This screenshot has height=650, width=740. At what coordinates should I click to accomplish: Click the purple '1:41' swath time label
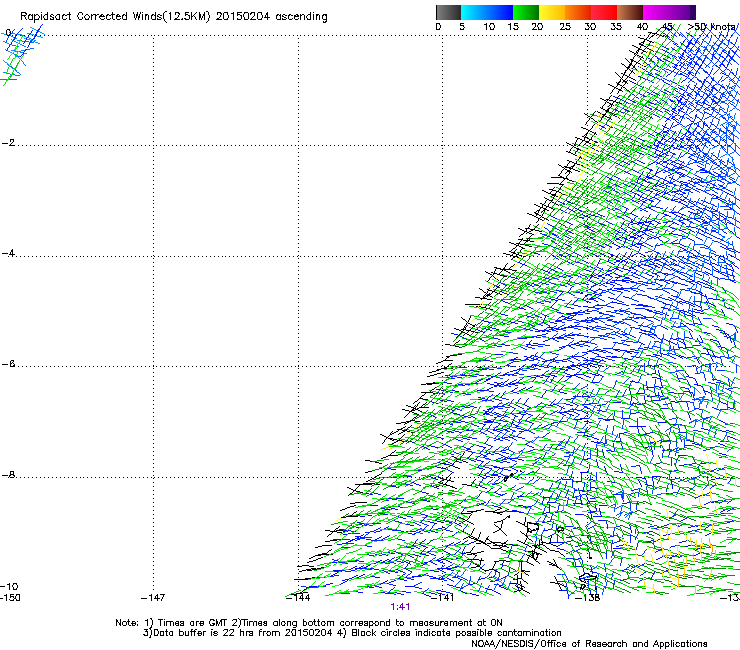coord(400,607)
